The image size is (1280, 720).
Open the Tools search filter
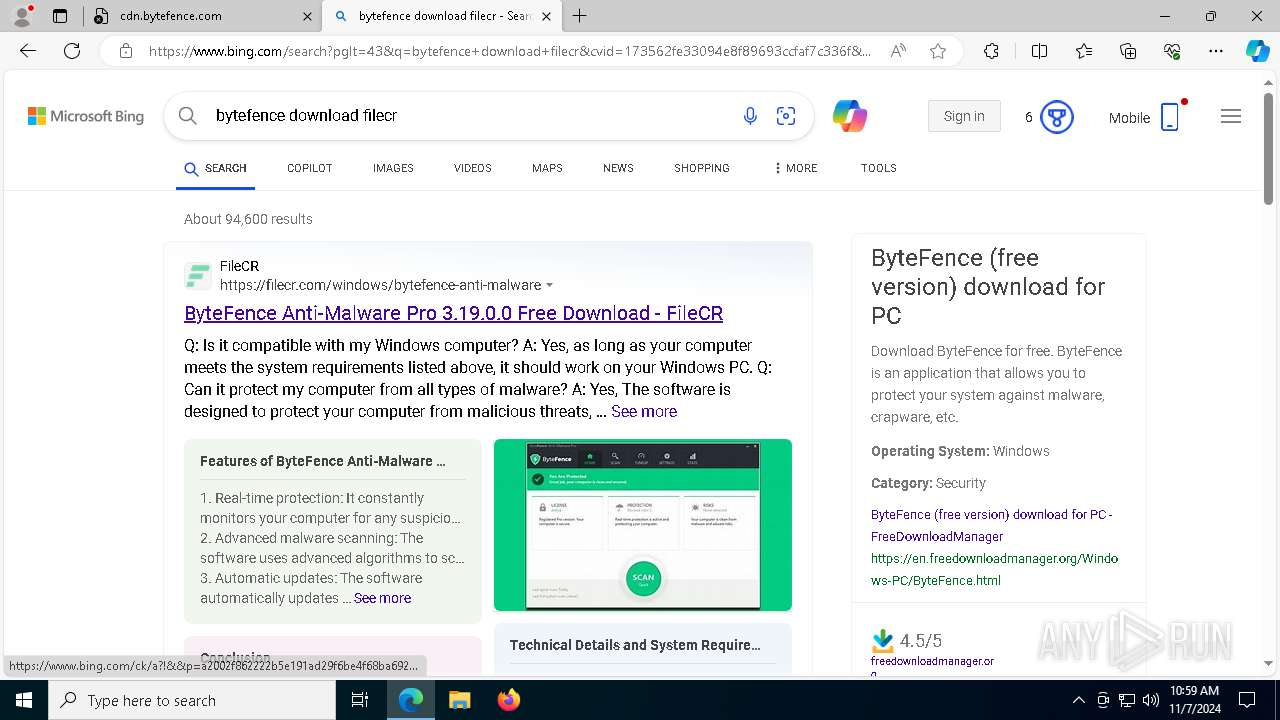(878, 168)
